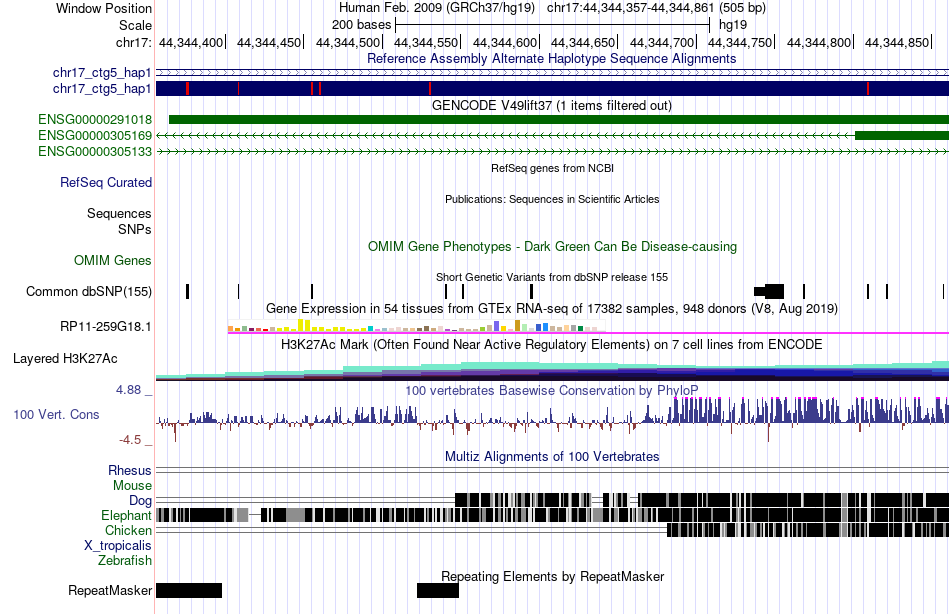Click the green exon block on ENSG00000305169 row
Image resolution: width=950 pixels, height=614 pixels.
pyautogui.click(x=902, y=135)
